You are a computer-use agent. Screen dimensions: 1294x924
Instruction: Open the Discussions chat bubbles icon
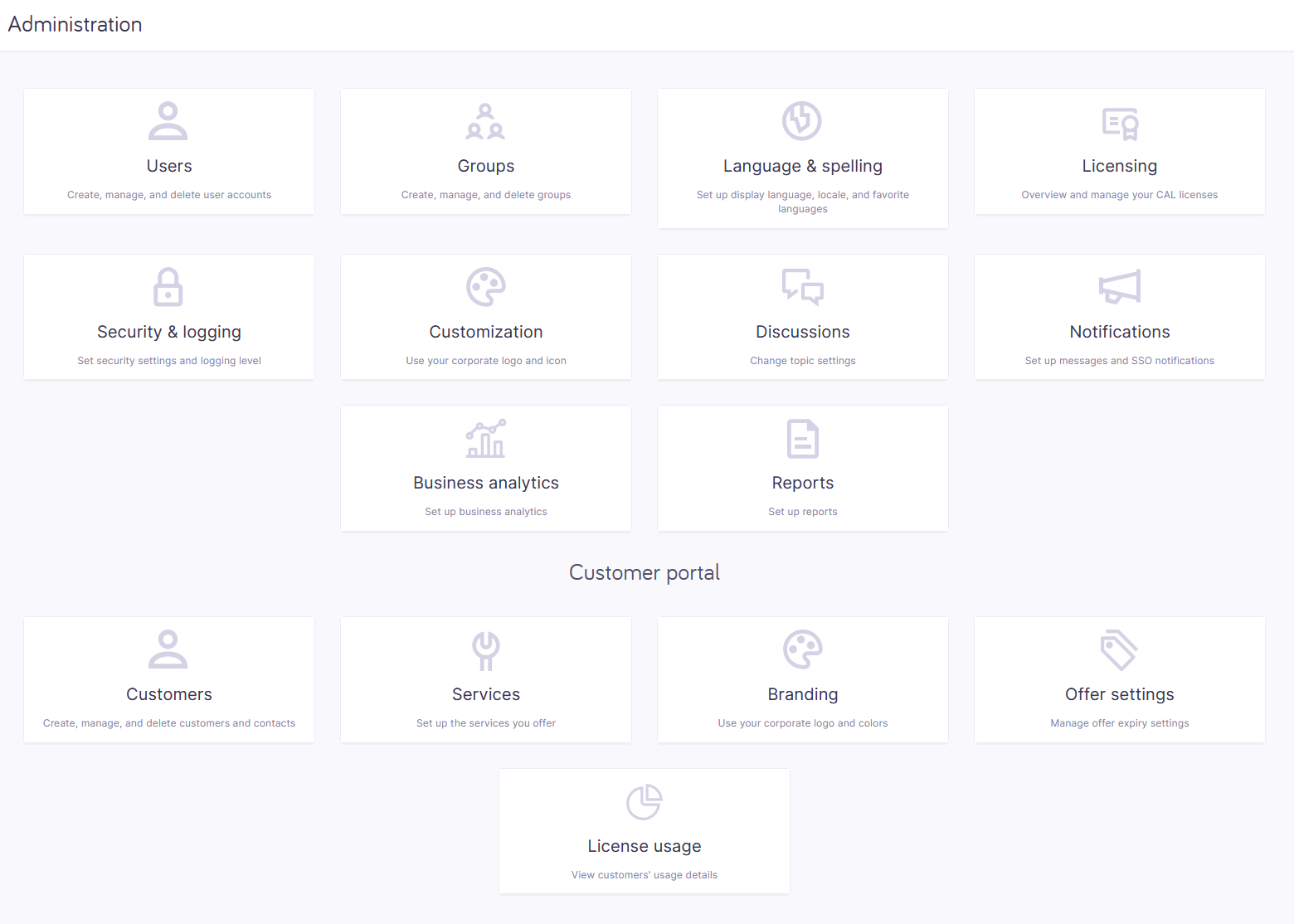click(802, 286)
